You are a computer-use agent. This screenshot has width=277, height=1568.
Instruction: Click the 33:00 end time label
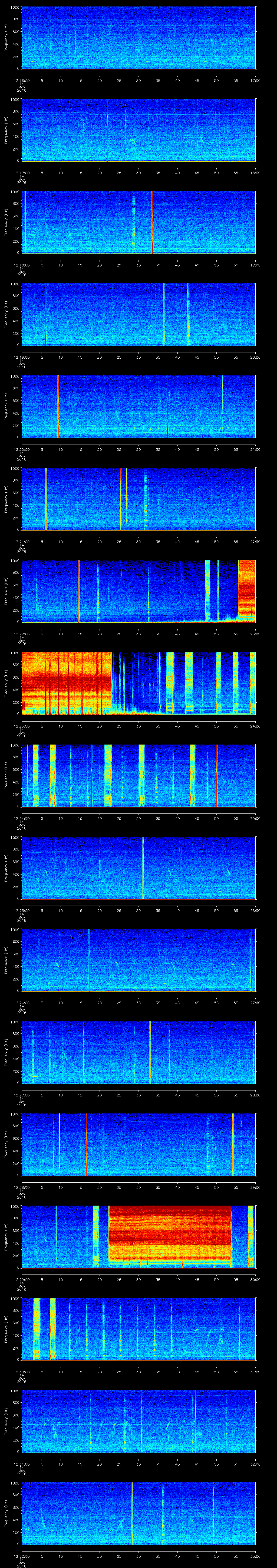click(255, 1556)
